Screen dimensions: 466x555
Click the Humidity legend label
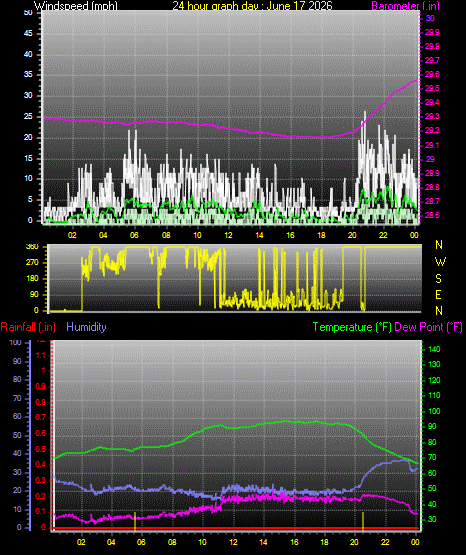[x=86, y=327]
